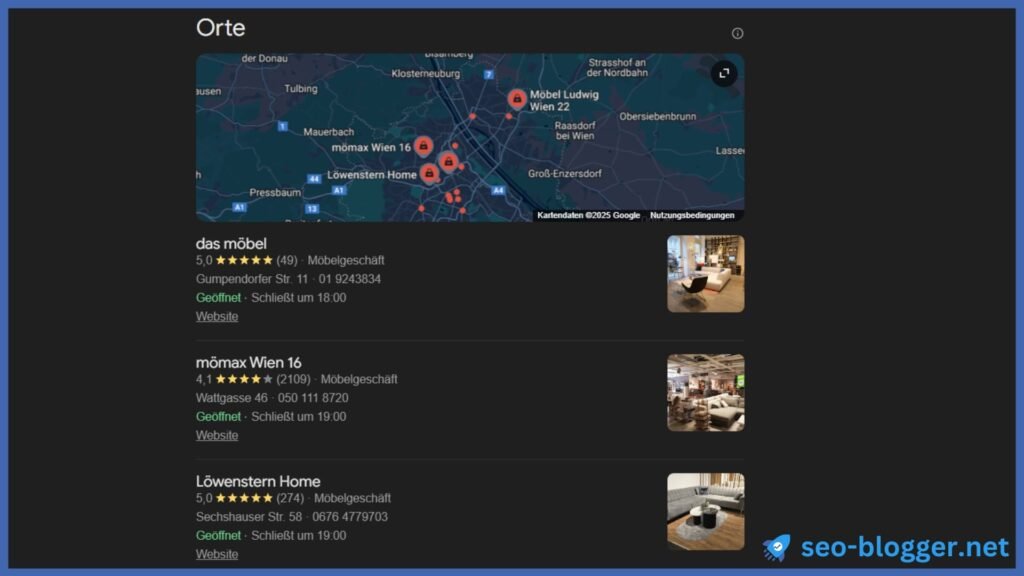Select the mömax Wien 16 map pin
The image size is (1024, 576).
423,146
